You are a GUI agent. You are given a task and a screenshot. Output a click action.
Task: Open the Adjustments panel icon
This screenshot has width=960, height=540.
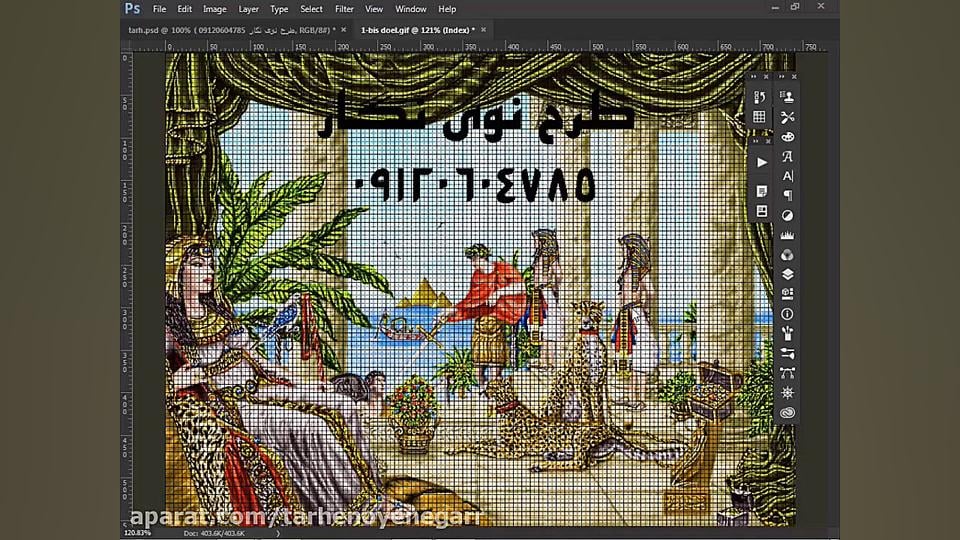pyautogui.click(x=788, y=215)
